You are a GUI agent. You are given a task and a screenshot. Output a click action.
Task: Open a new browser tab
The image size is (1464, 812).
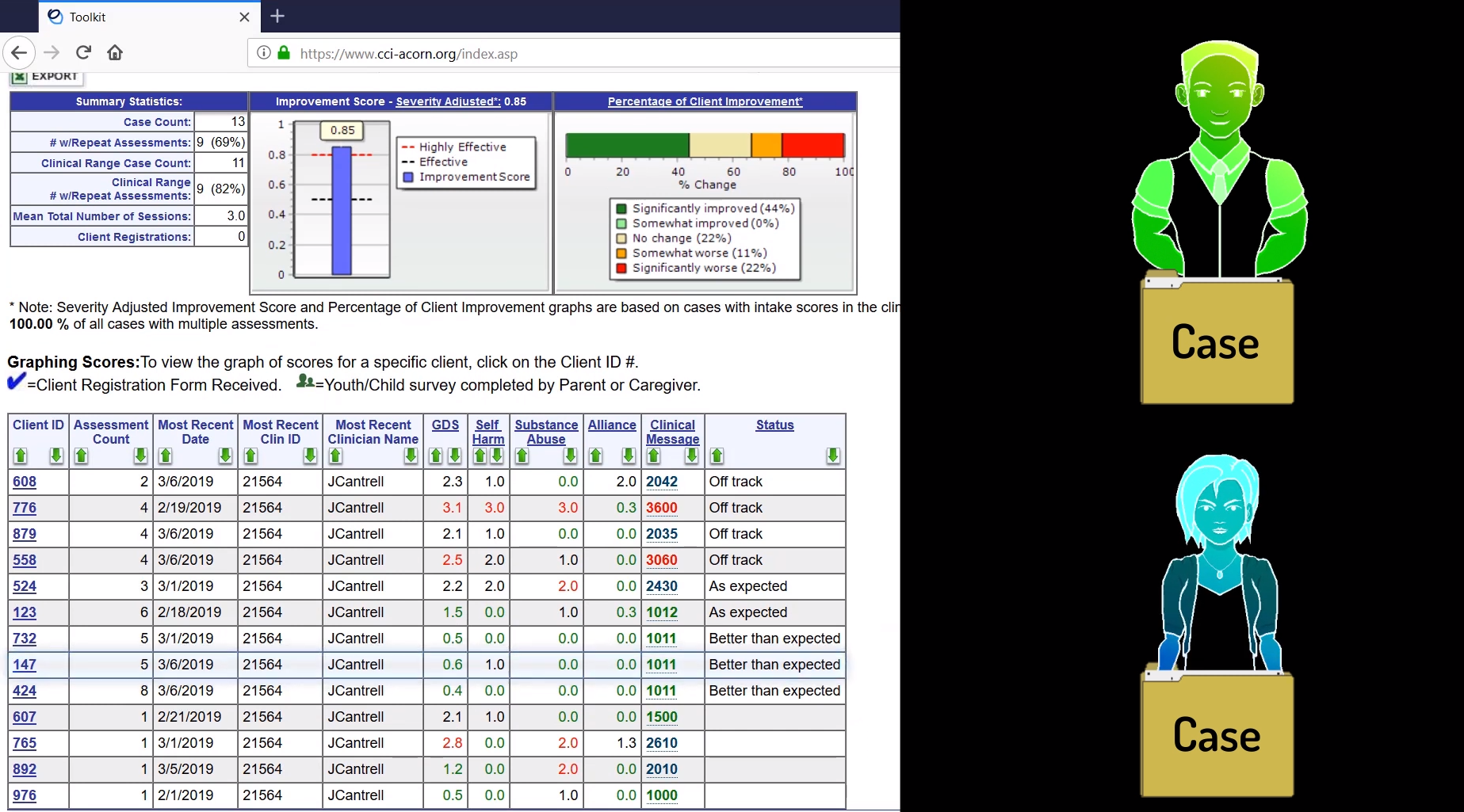pos(277,16)
